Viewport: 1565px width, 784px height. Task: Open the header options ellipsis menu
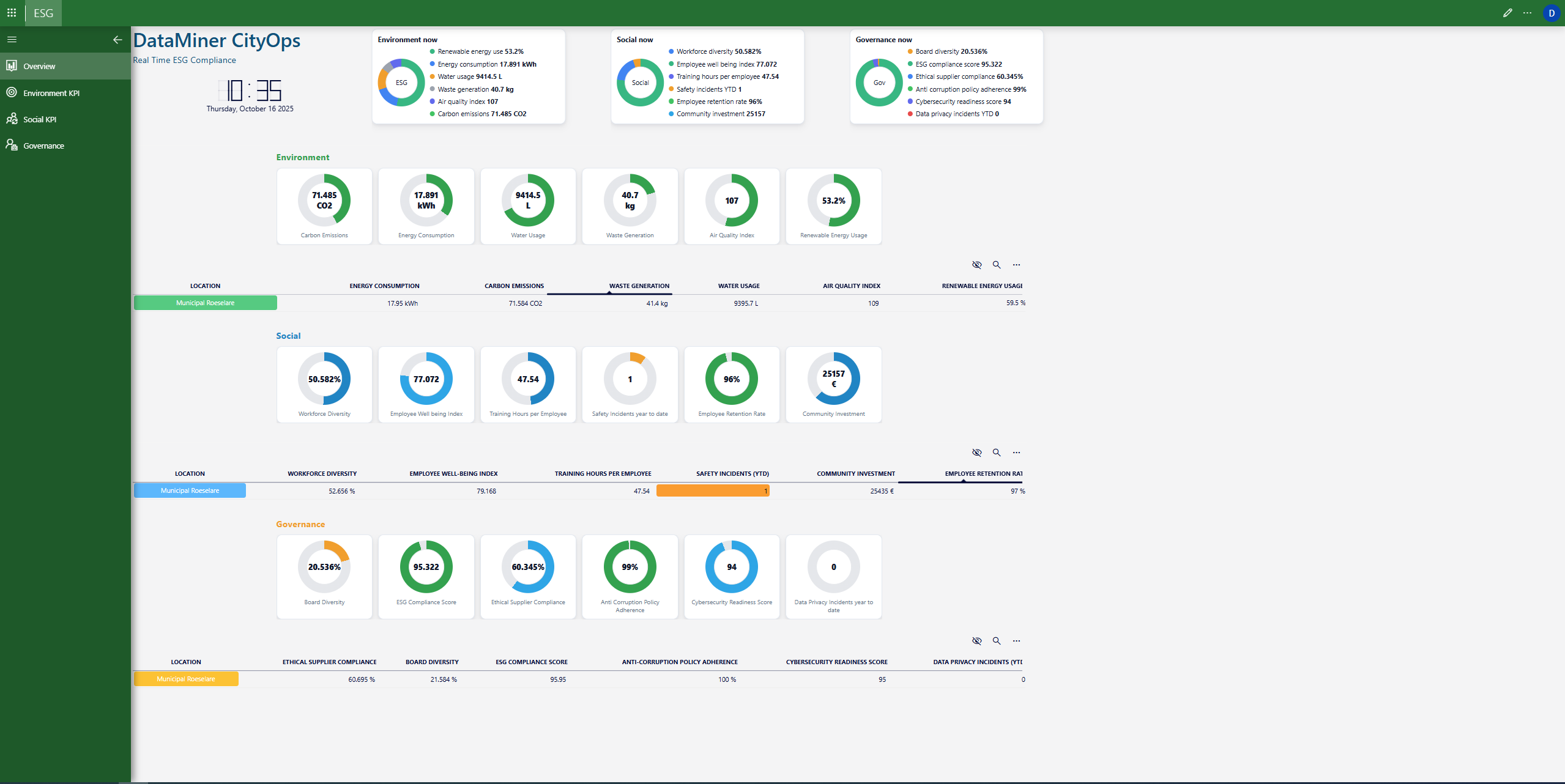[1528, 13]
